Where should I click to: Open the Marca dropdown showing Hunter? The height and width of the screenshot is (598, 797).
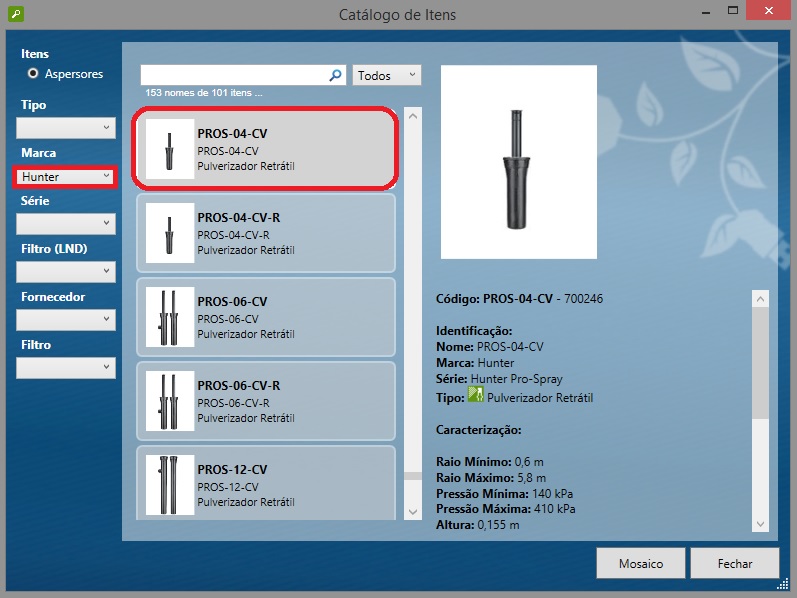pos(66,177)
